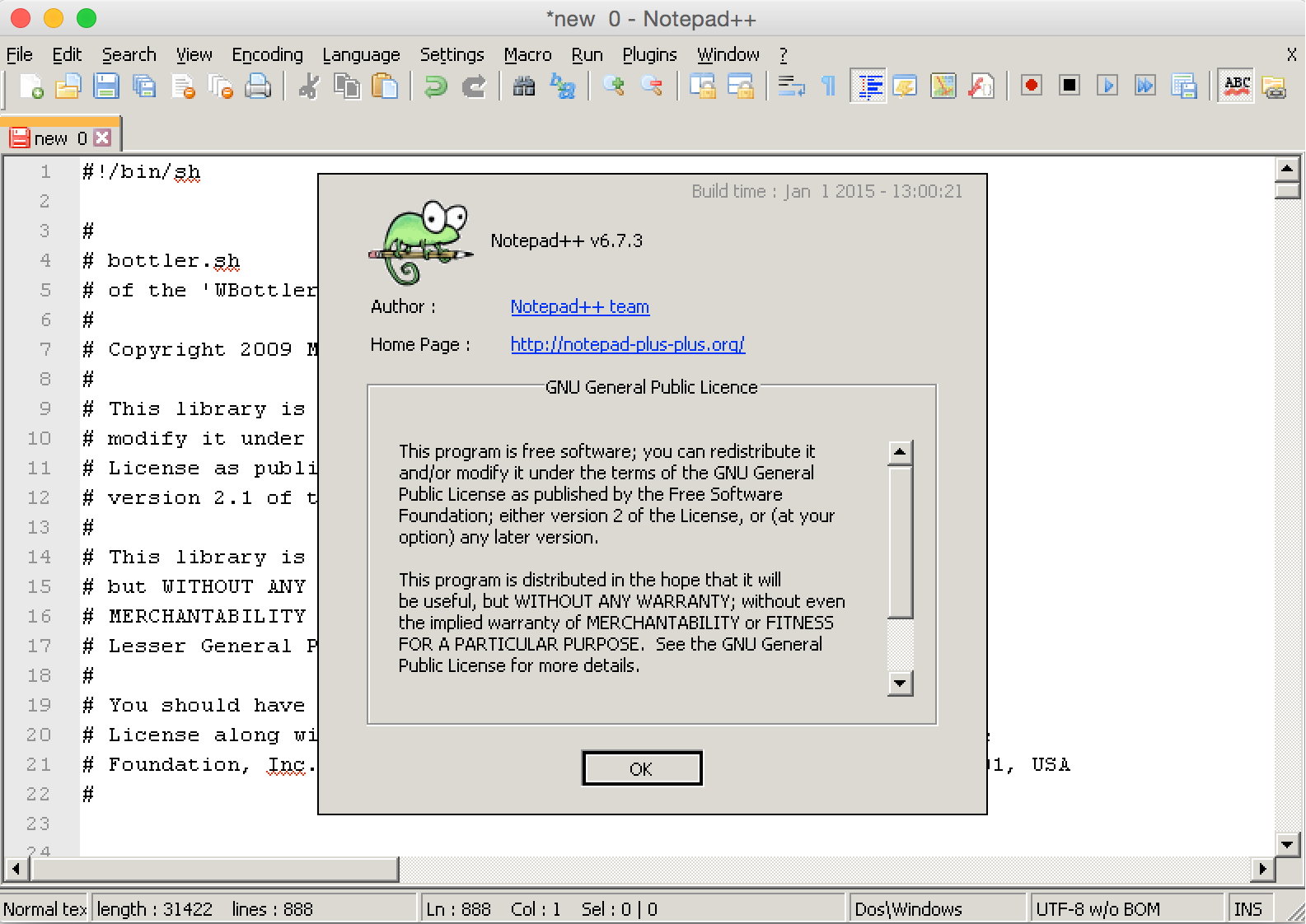
Task: Click the Save recorded macro icon
Action: [x=1184, y=86]
